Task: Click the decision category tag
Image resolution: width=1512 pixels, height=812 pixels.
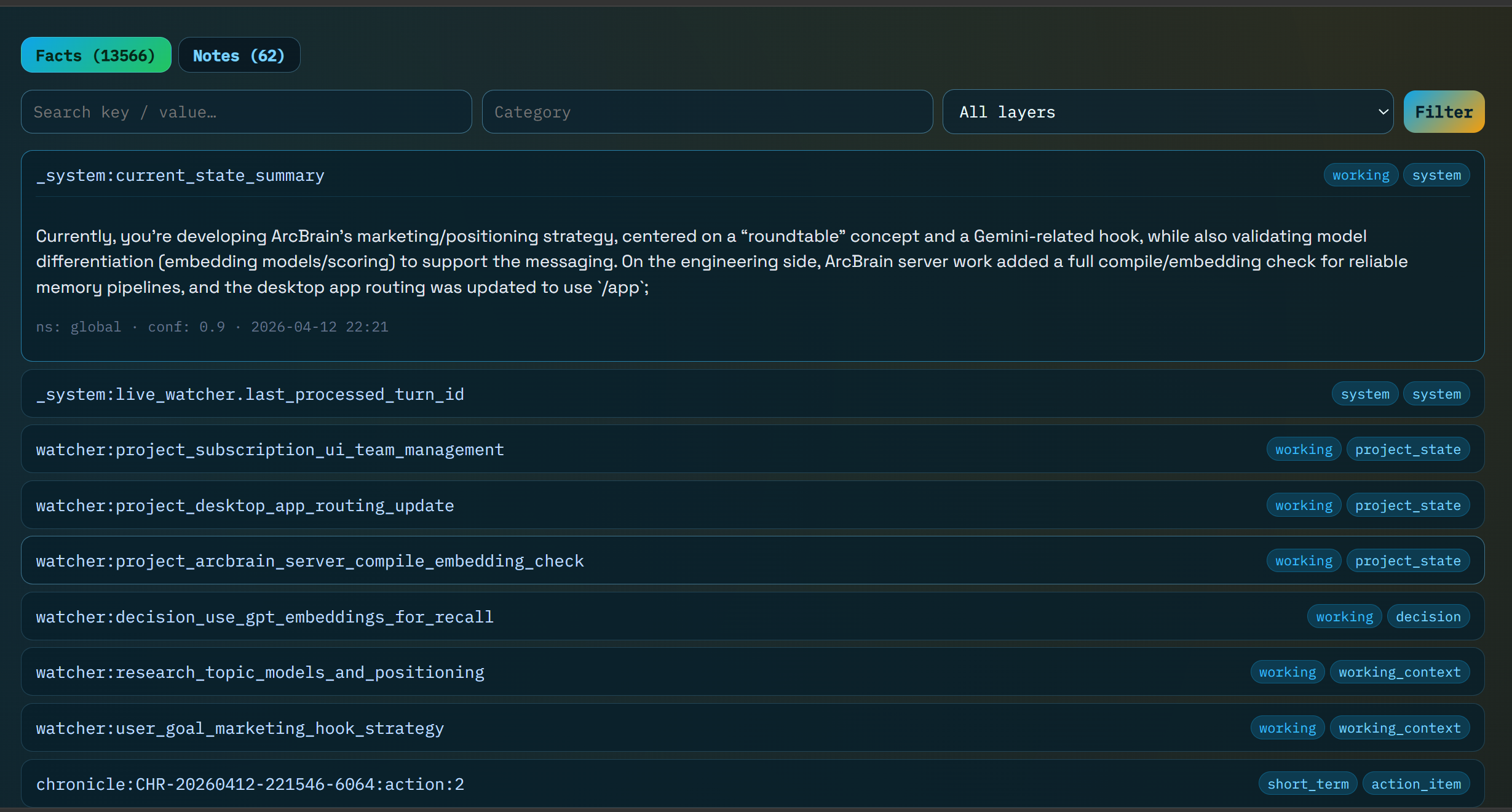Action: 1428,617
